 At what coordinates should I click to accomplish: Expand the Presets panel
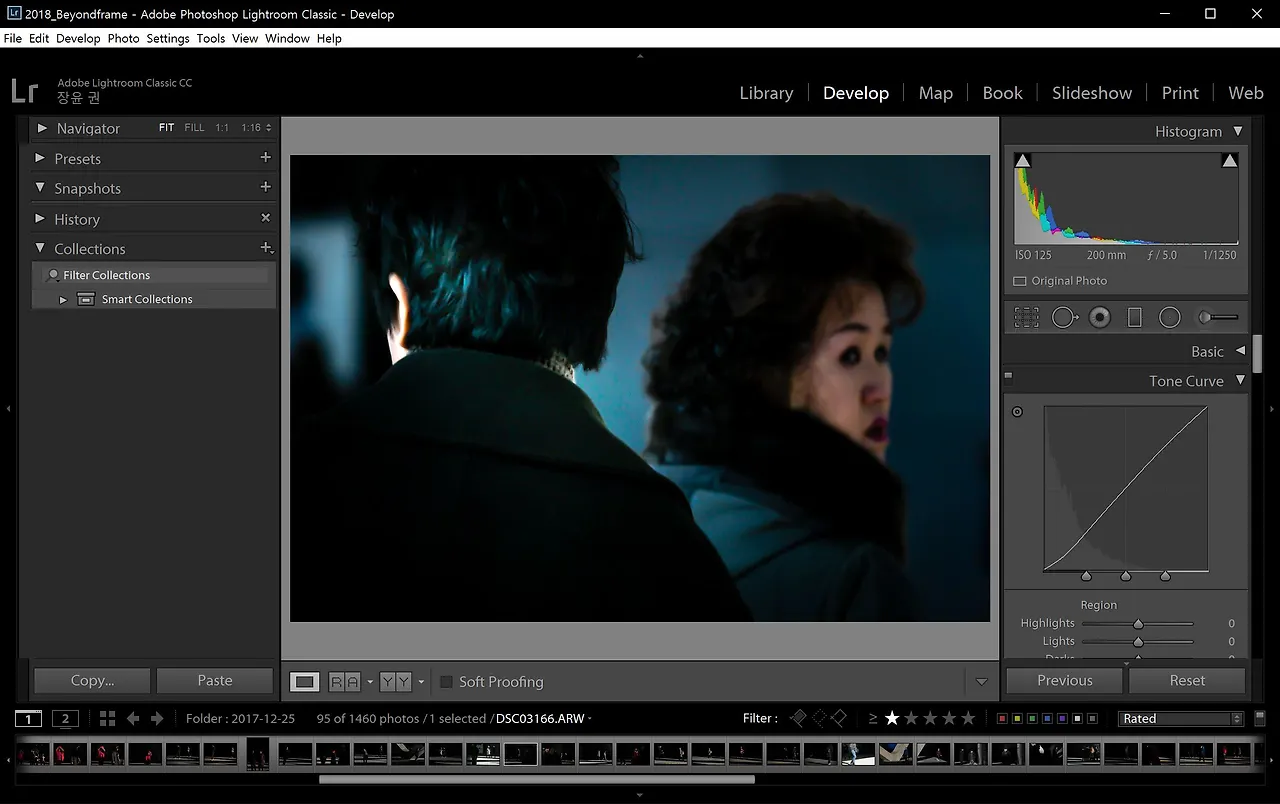[x=41, y=158]
